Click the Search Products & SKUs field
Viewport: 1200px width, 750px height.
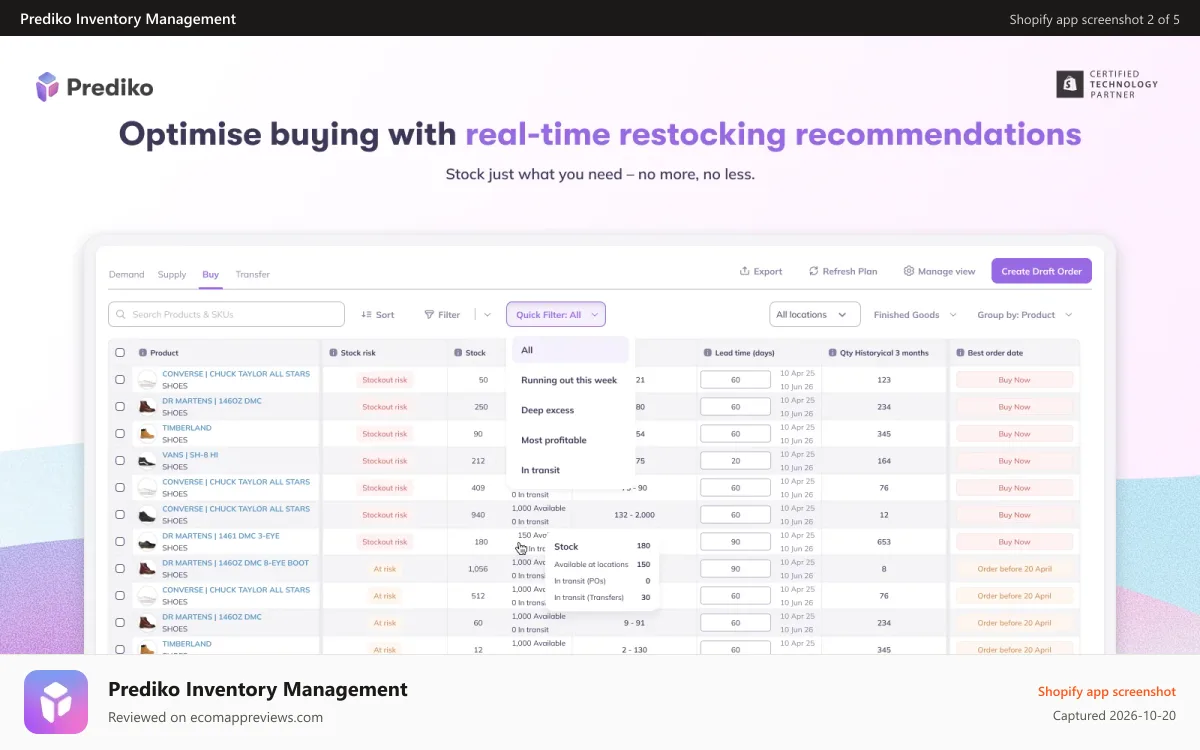[226, 315]
